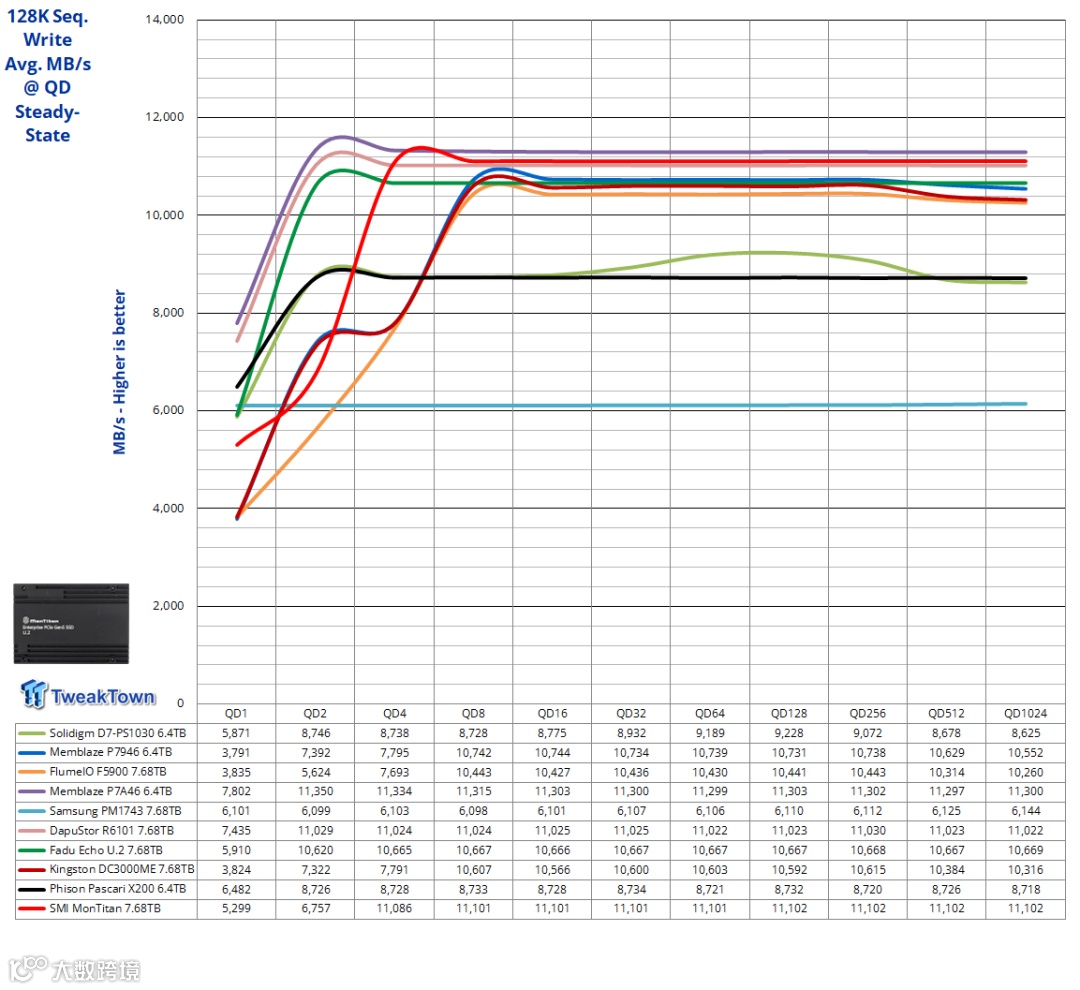Image resolution: width=1080 pixels, height=990 pixels.
Task: Click the QD1024 column header
Action: (x=1026, y=714)
